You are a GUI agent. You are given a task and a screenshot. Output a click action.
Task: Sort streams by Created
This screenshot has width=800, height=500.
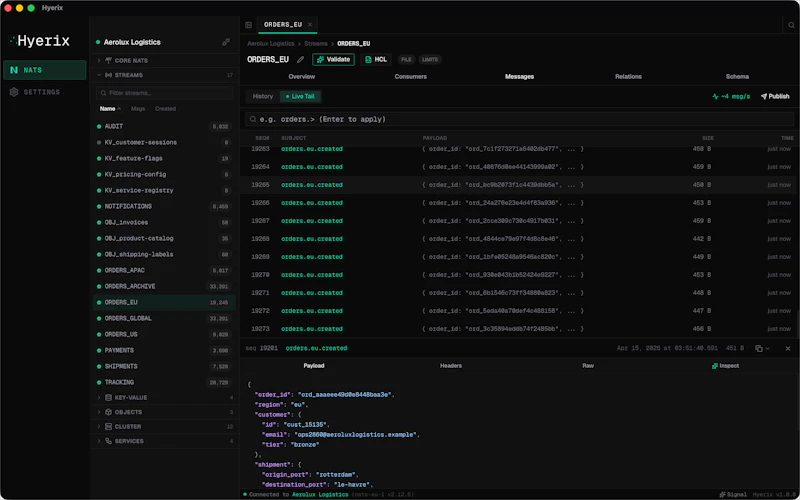(x=165, y=109)
